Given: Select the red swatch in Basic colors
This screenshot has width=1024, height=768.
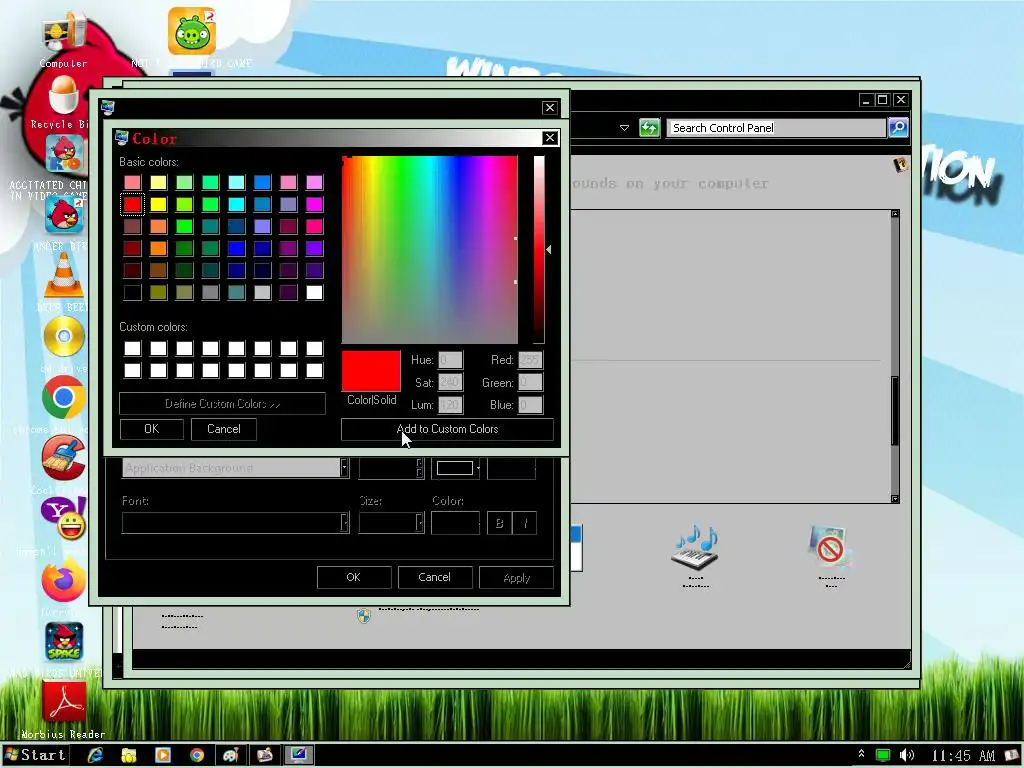Looking at the screenshot, I should [132, 204].
